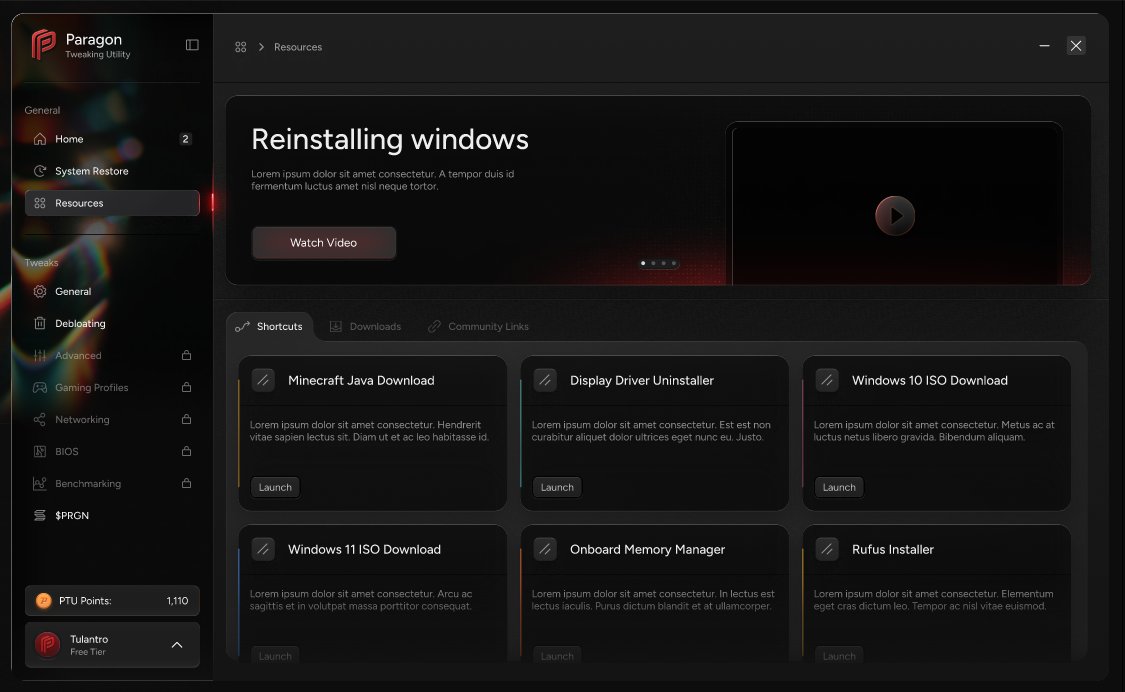Click the BIOS chip icon

pyautogui.click(x=40, y=452)
